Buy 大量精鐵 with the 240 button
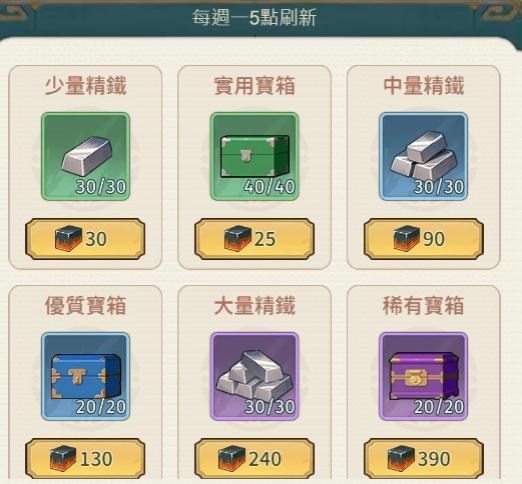This screenshot has height=484, width=522. pyautogui.click(x=254, y=459)
